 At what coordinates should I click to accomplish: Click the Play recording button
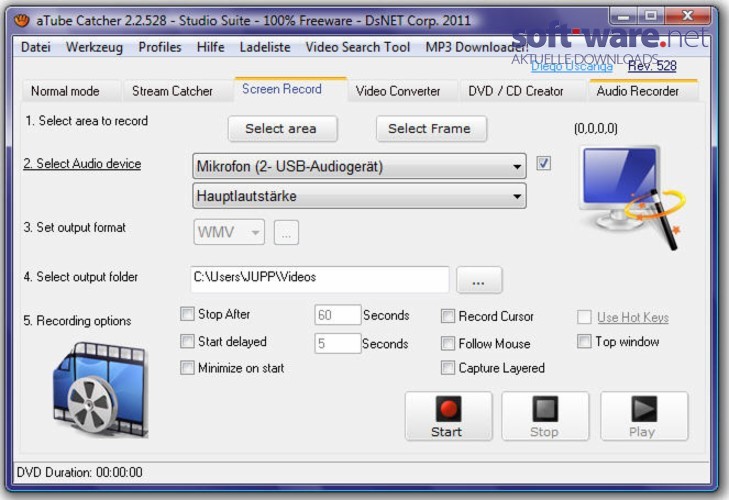tap(644, 416)
